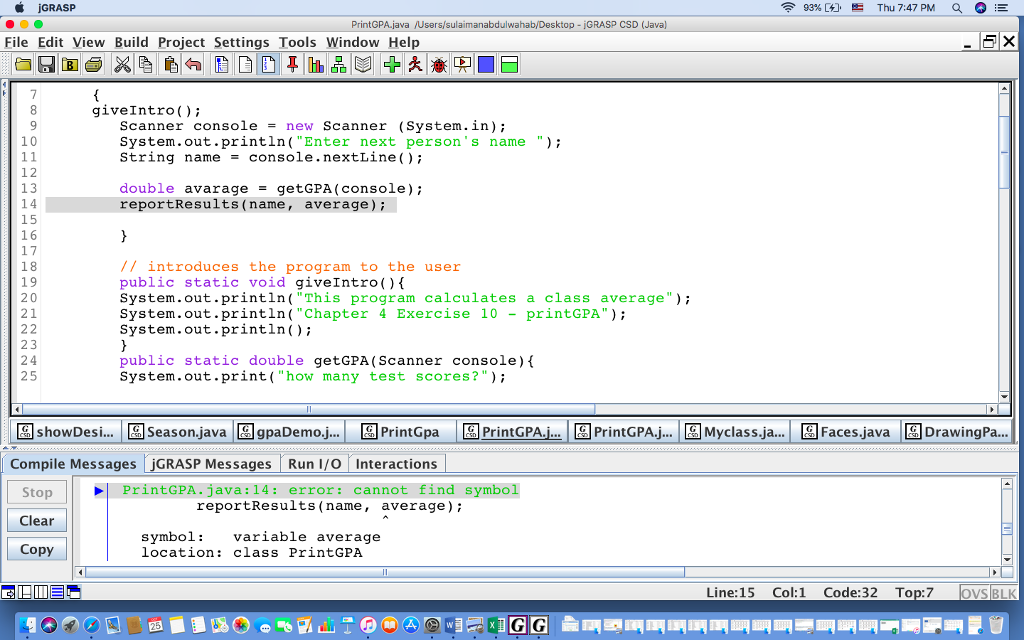Toggle the OVS indicator in the status bar
The height and width of the screenshot is (640, 1024).
tap(974, 592)
